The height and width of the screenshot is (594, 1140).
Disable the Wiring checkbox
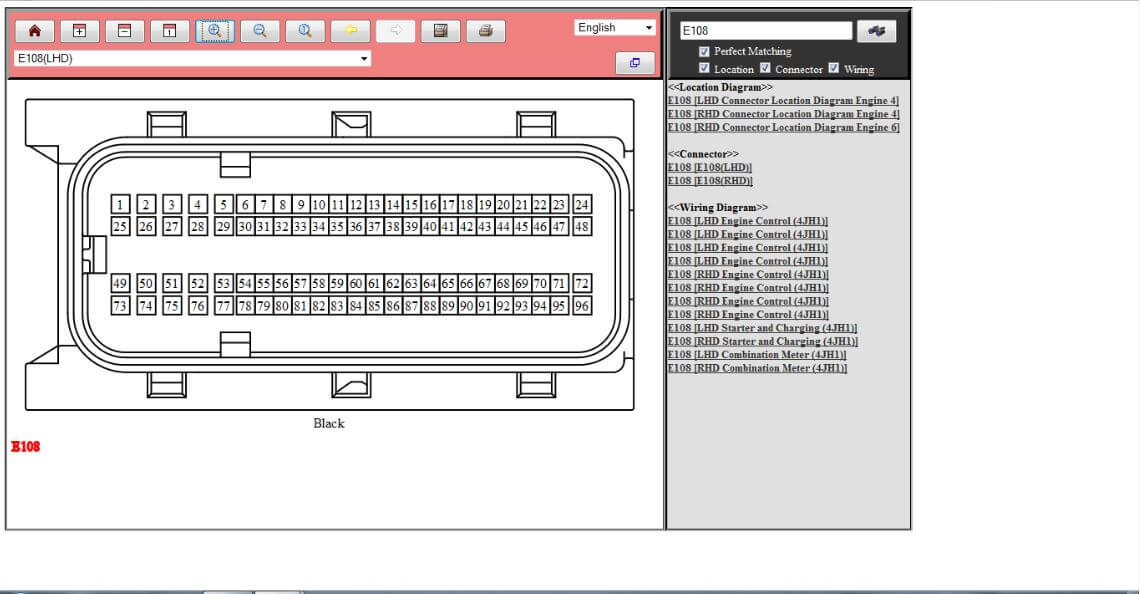834,69
